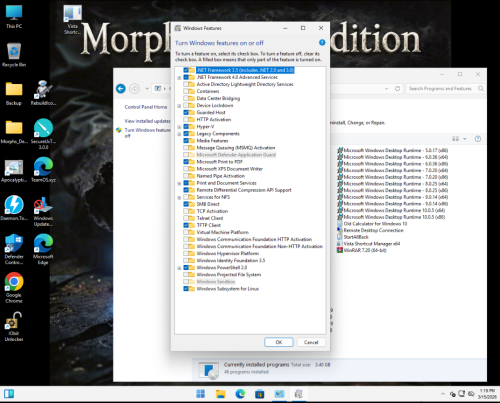Viewport: 500px width, 403px height.
Task: Select the Recycle Bin desktop icon
Action: pos(14,54)
